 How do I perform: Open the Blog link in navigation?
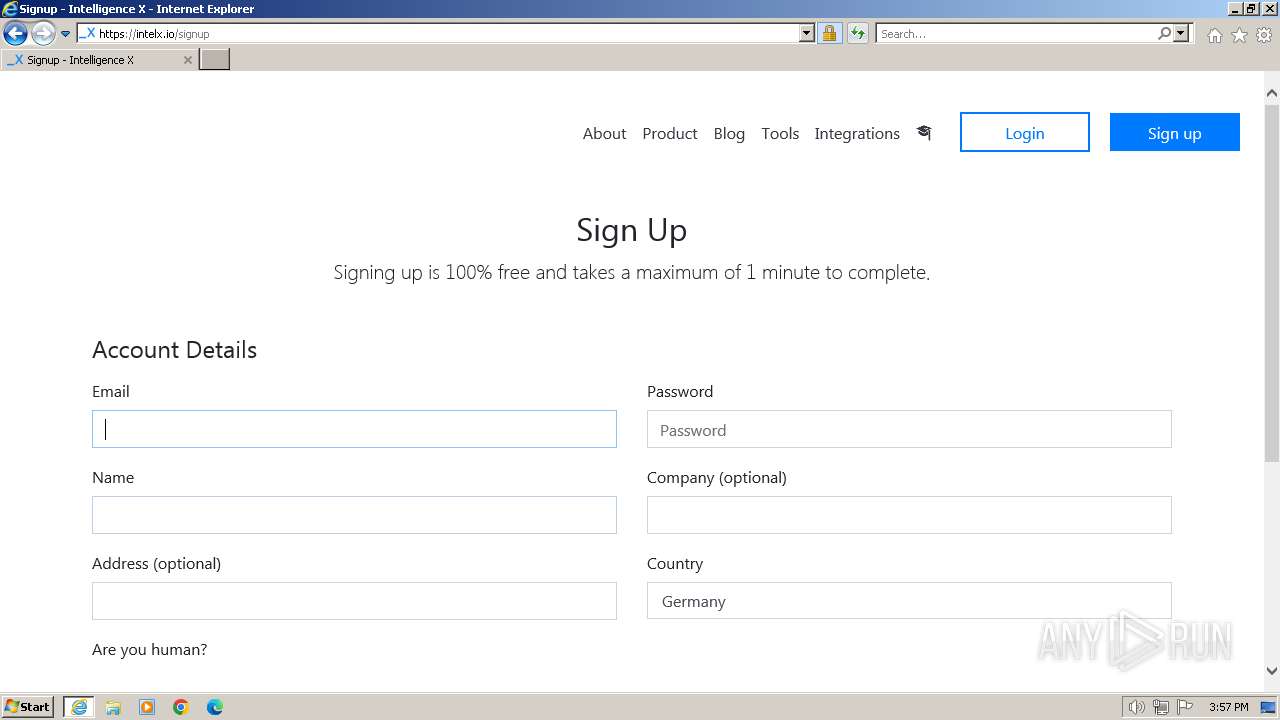(x=729, y=133)
